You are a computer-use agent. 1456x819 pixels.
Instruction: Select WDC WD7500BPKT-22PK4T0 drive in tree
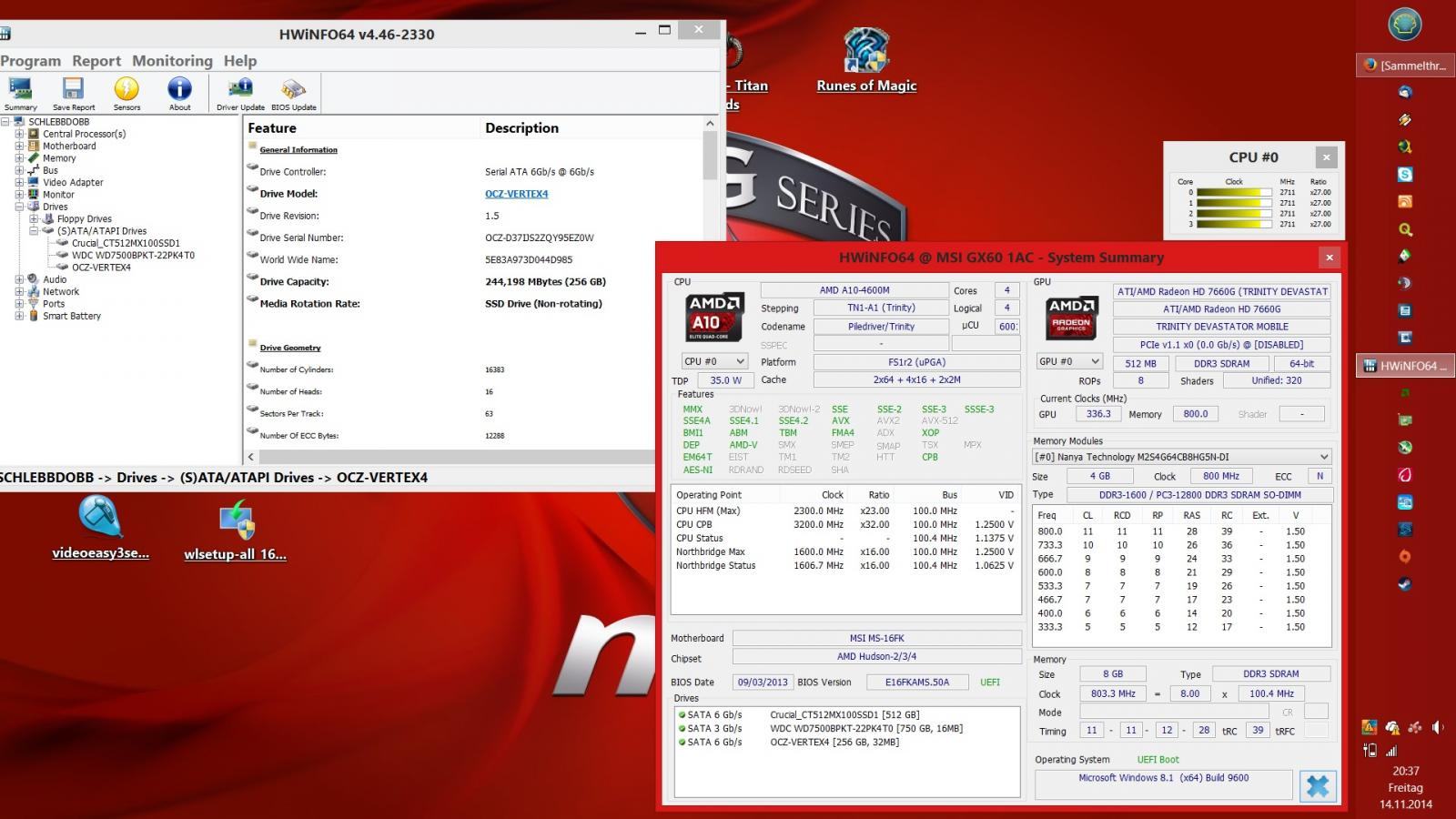tap(133, 256)
